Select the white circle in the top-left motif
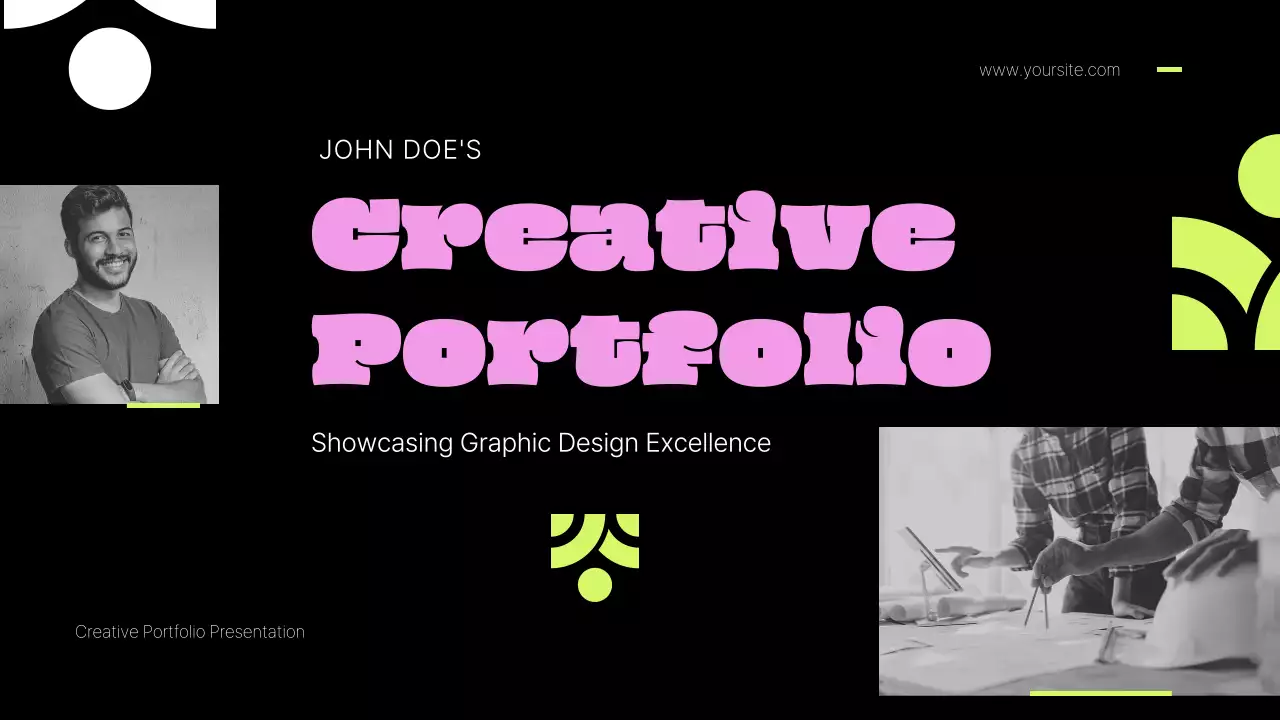The height and width of the screenshot is (720, 1280). pyautogui.click(x=108, y=68)
